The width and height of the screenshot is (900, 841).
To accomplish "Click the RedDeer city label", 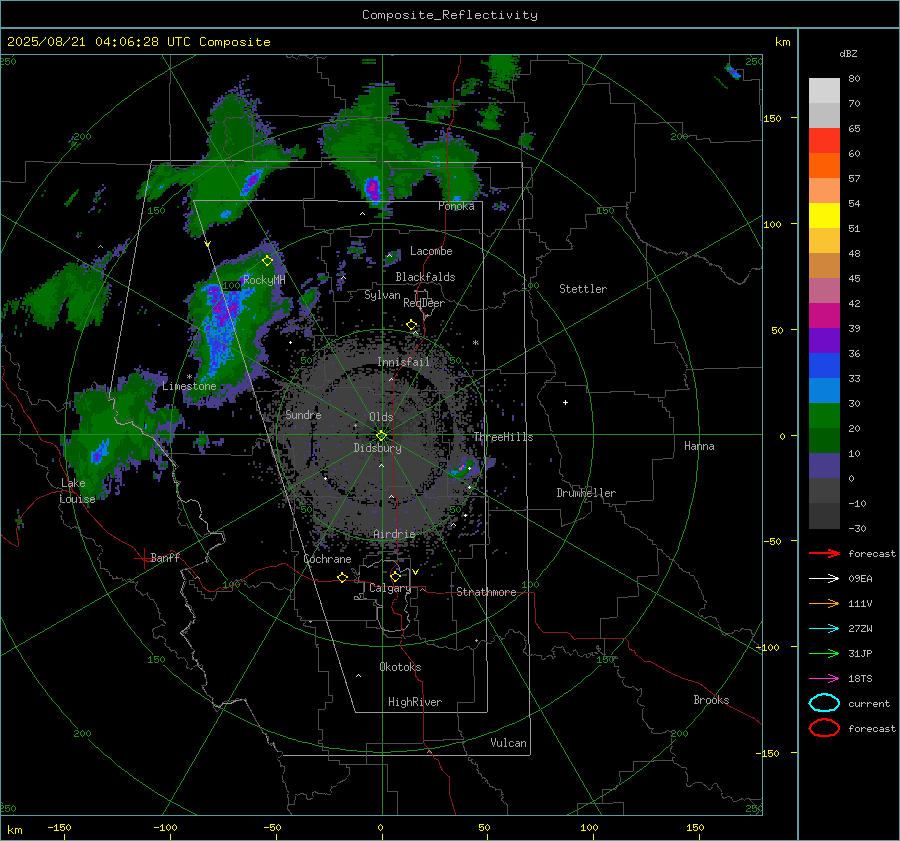I will pos(424,303).
